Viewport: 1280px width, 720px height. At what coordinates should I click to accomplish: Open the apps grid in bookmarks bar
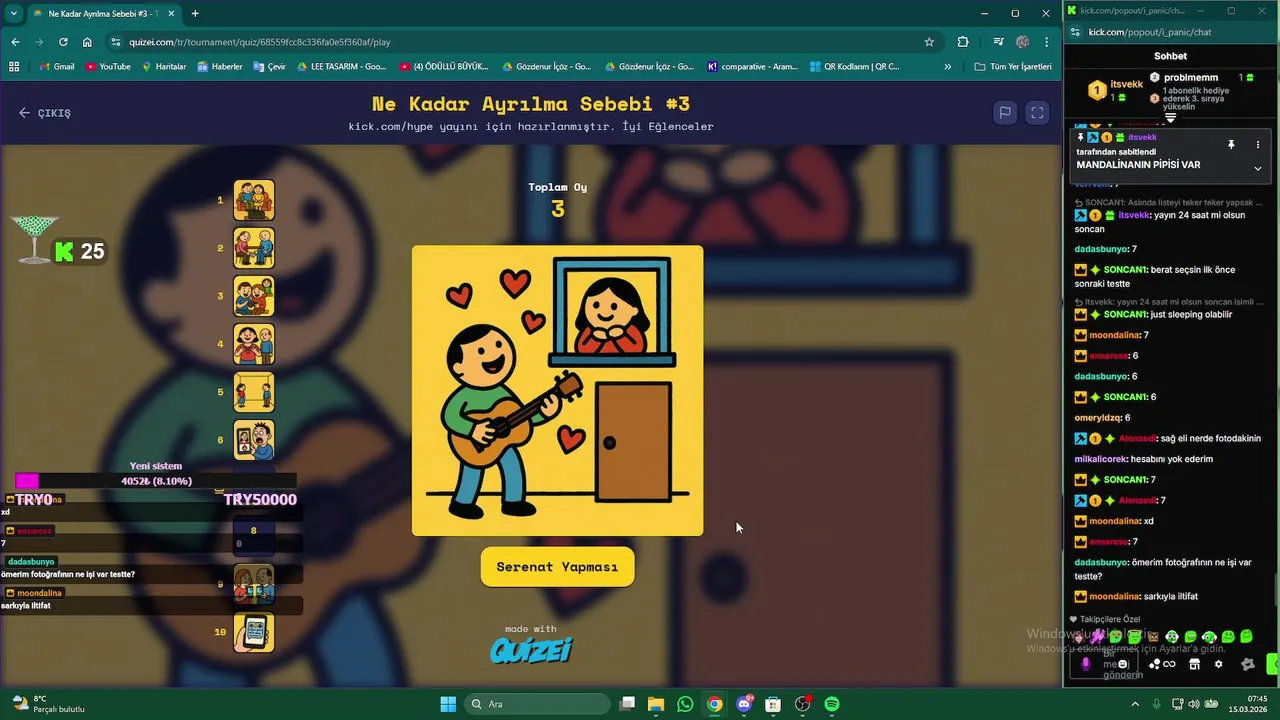pyautogui.click(x=14, y=67)
